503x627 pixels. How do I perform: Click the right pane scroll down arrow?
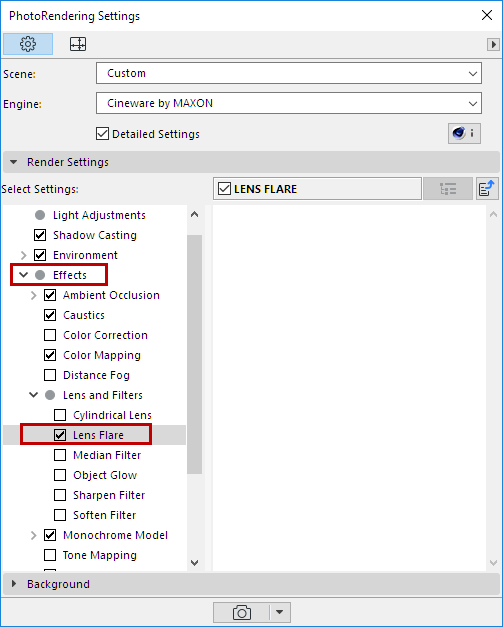pyautogui.click(x=493, y=563)
